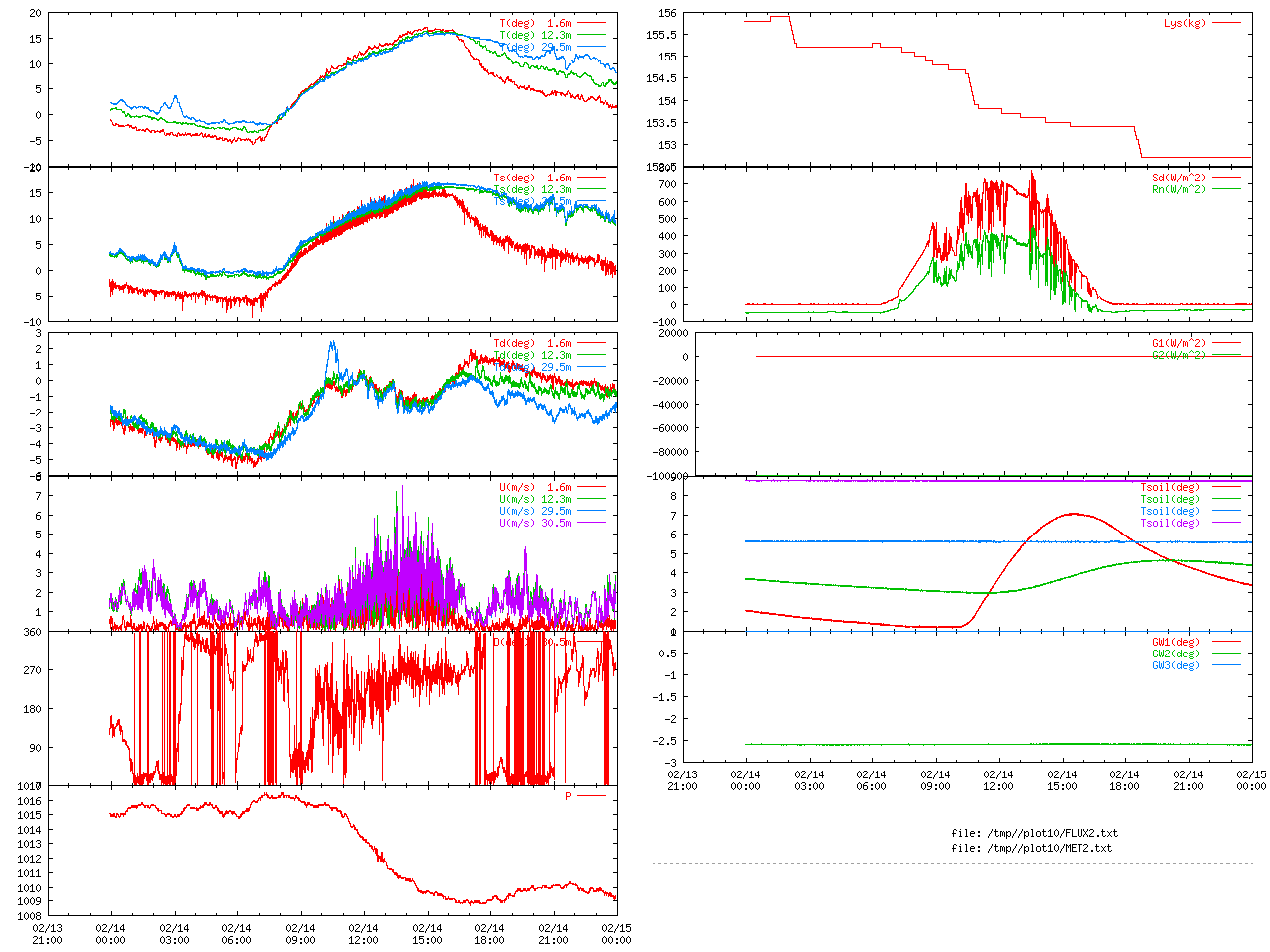The image size is (1270, 952).
Task: Select the G1(W/m^2) legend label
Action: click(x=1179, y=343)
